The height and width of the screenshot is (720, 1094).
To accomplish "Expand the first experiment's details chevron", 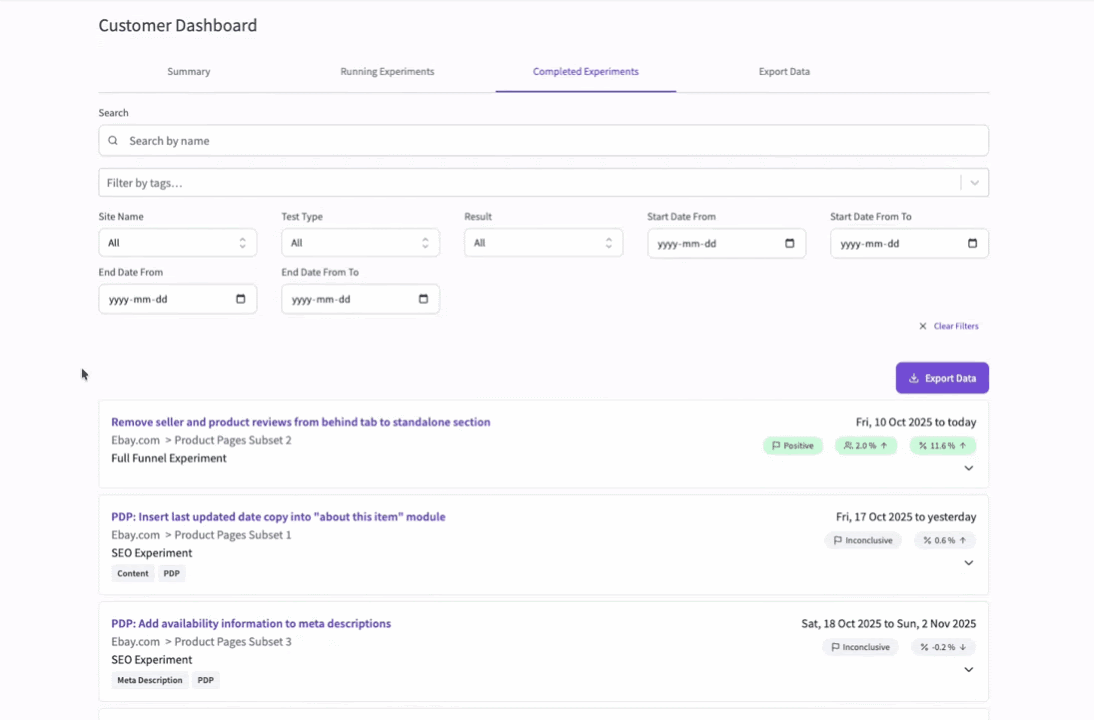I will tap(968, 468).
